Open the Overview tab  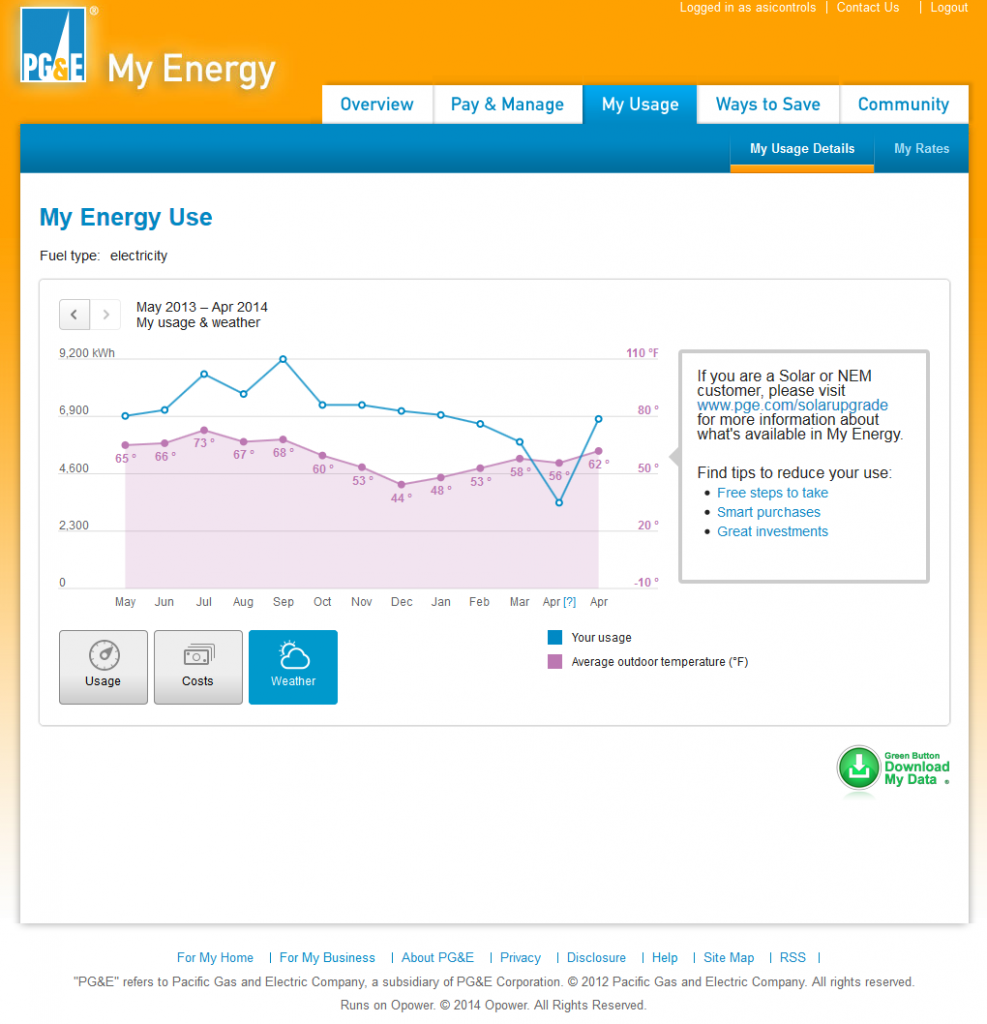pyautogui.click(x=376, y=105)
